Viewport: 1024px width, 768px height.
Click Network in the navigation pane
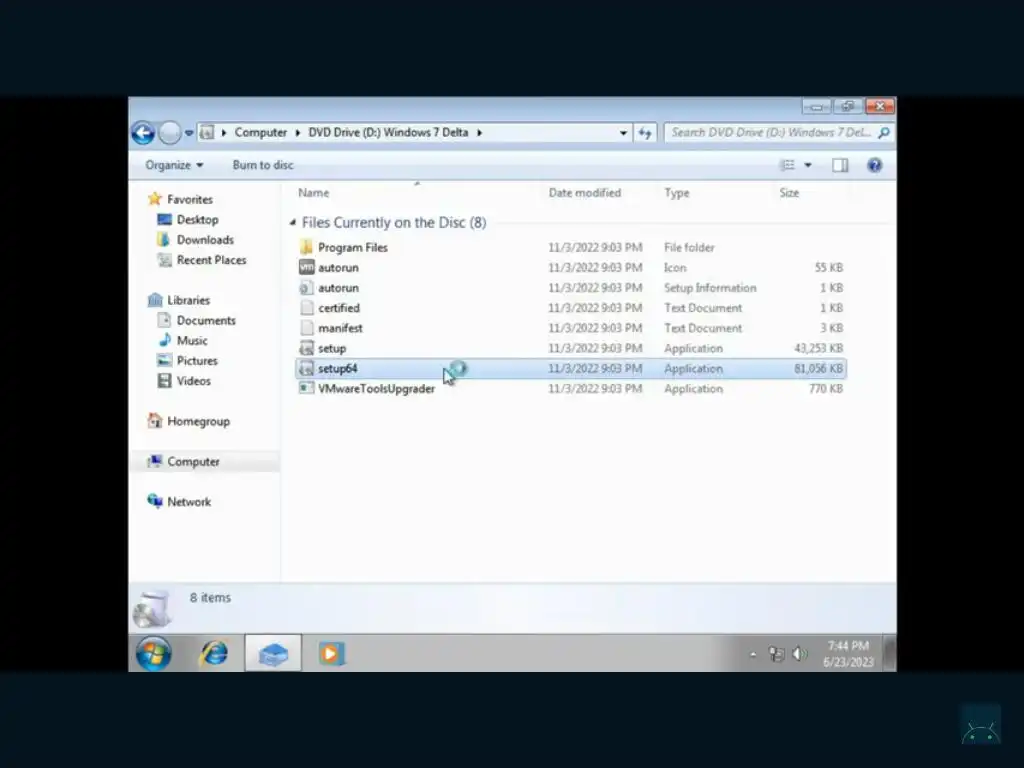click(189, 502)
